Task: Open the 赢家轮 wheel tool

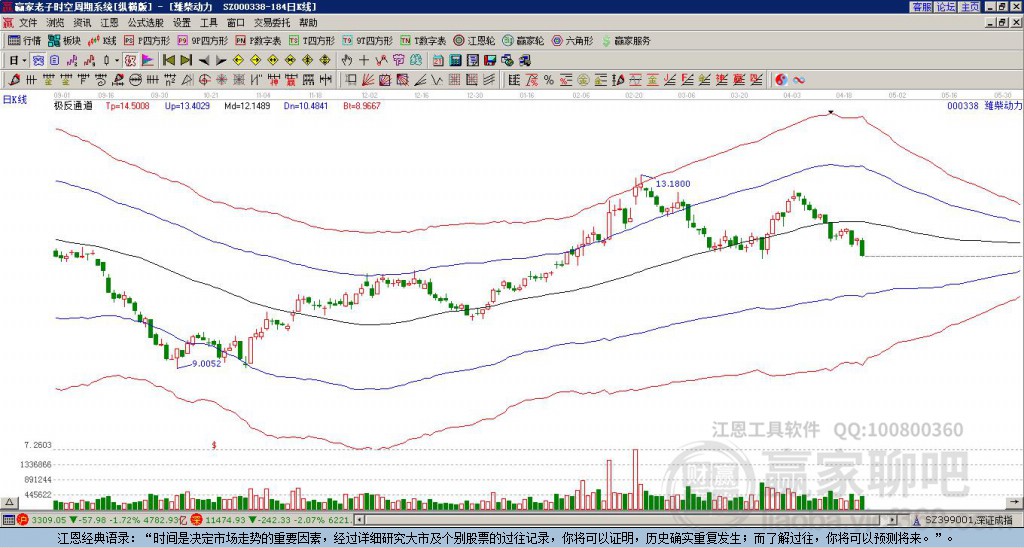Action: 523,40
